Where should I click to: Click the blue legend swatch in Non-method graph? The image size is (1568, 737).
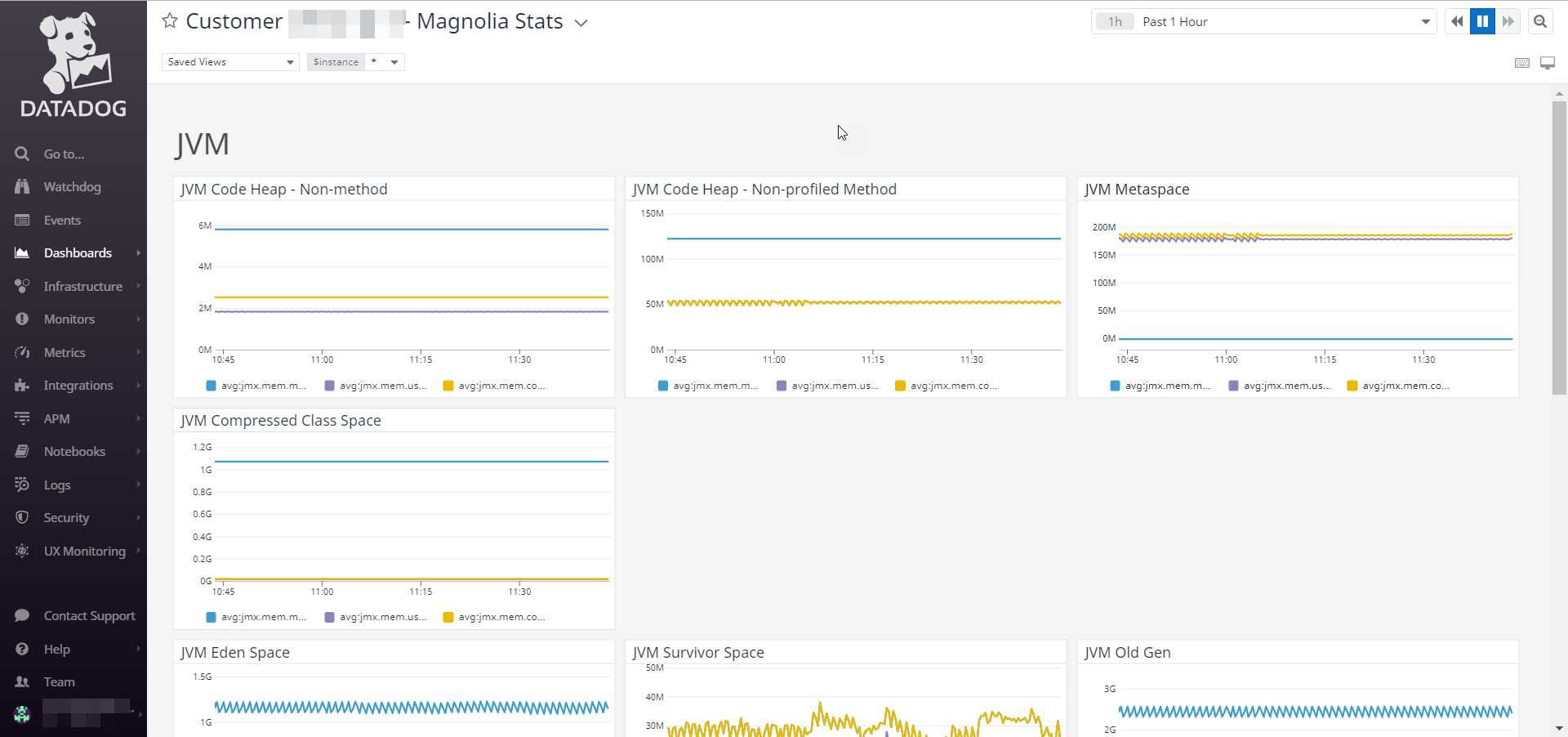pyautogui.click(x=212, y=386)
